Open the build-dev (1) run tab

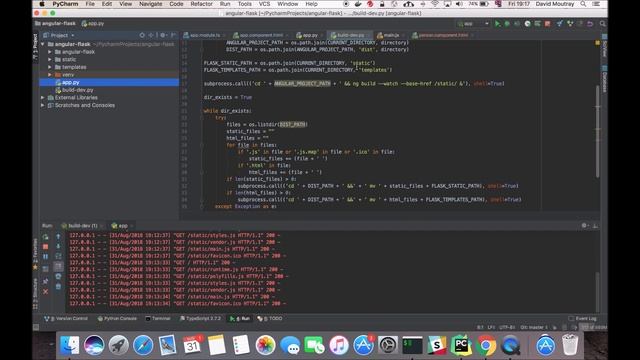(82, 225)
